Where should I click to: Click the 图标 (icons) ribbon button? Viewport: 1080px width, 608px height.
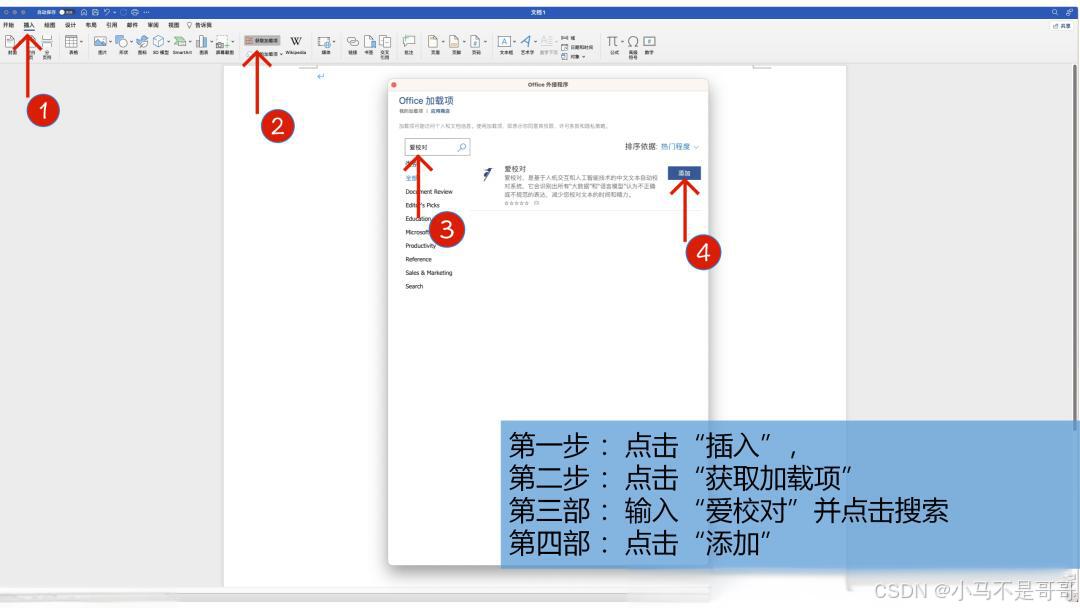point(142,42)
